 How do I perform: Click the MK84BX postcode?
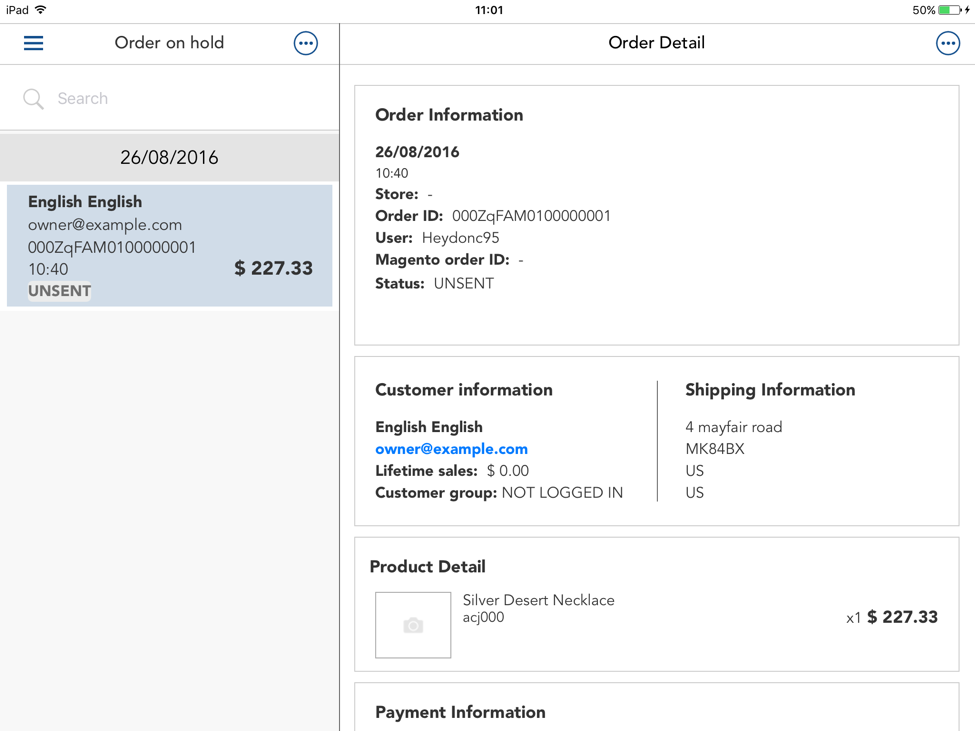pos(714,449)
